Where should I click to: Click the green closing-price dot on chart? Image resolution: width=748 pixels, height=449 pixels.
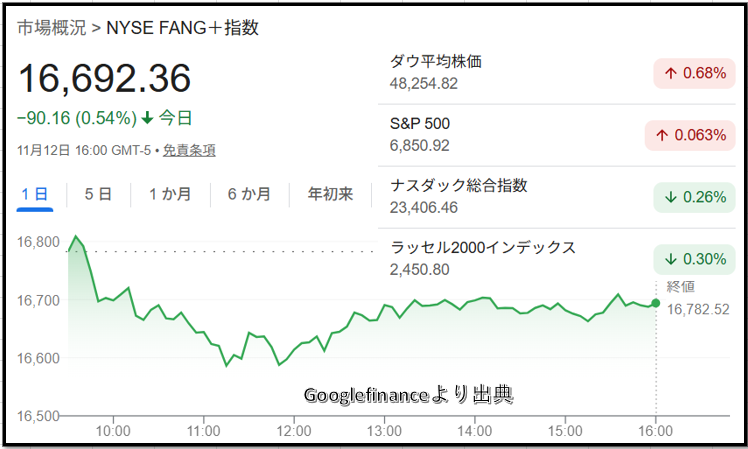pyautogui.click(x=655, y=303)
